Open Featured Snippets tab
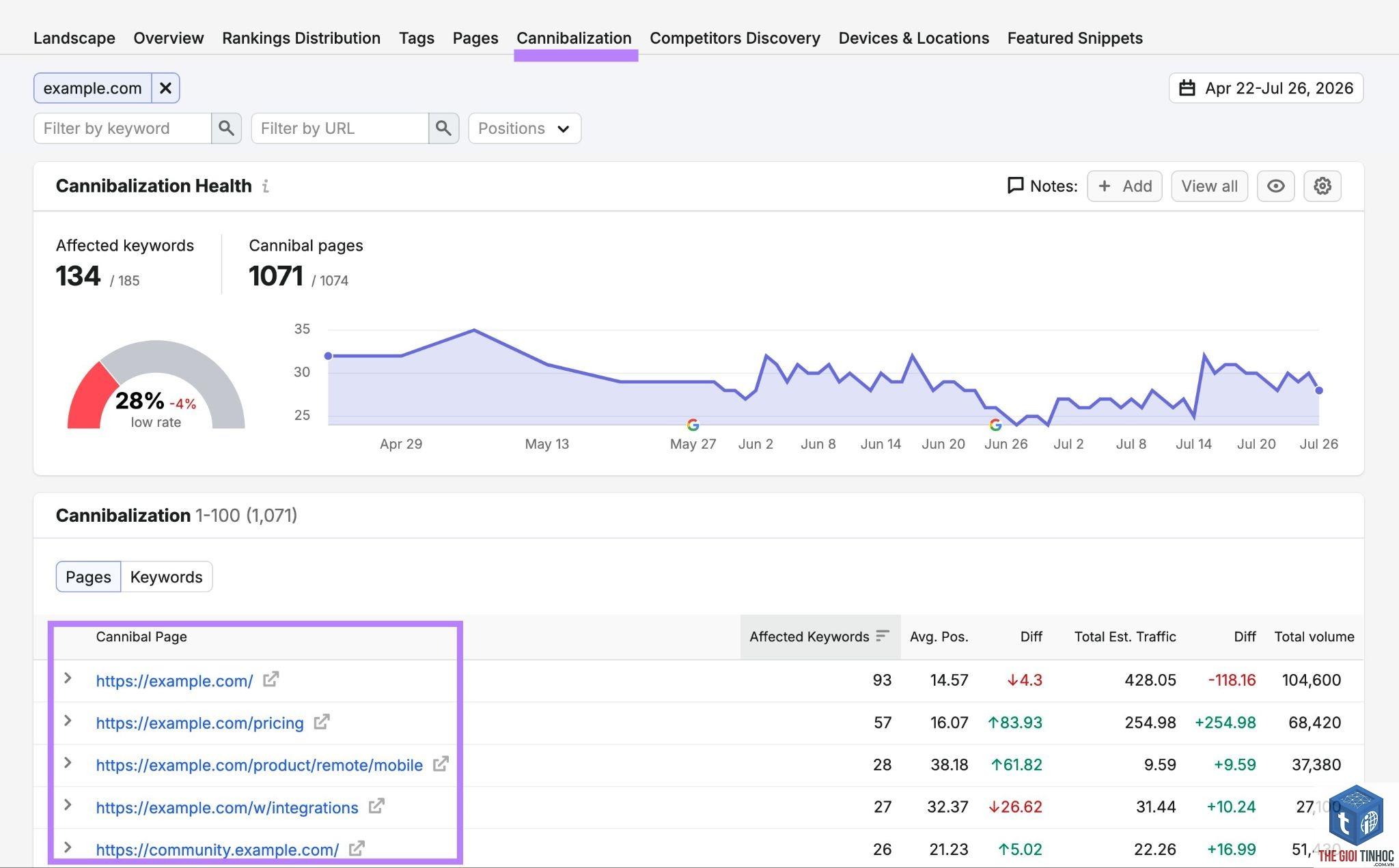 pyautogui.click(x=1075, y=38)
